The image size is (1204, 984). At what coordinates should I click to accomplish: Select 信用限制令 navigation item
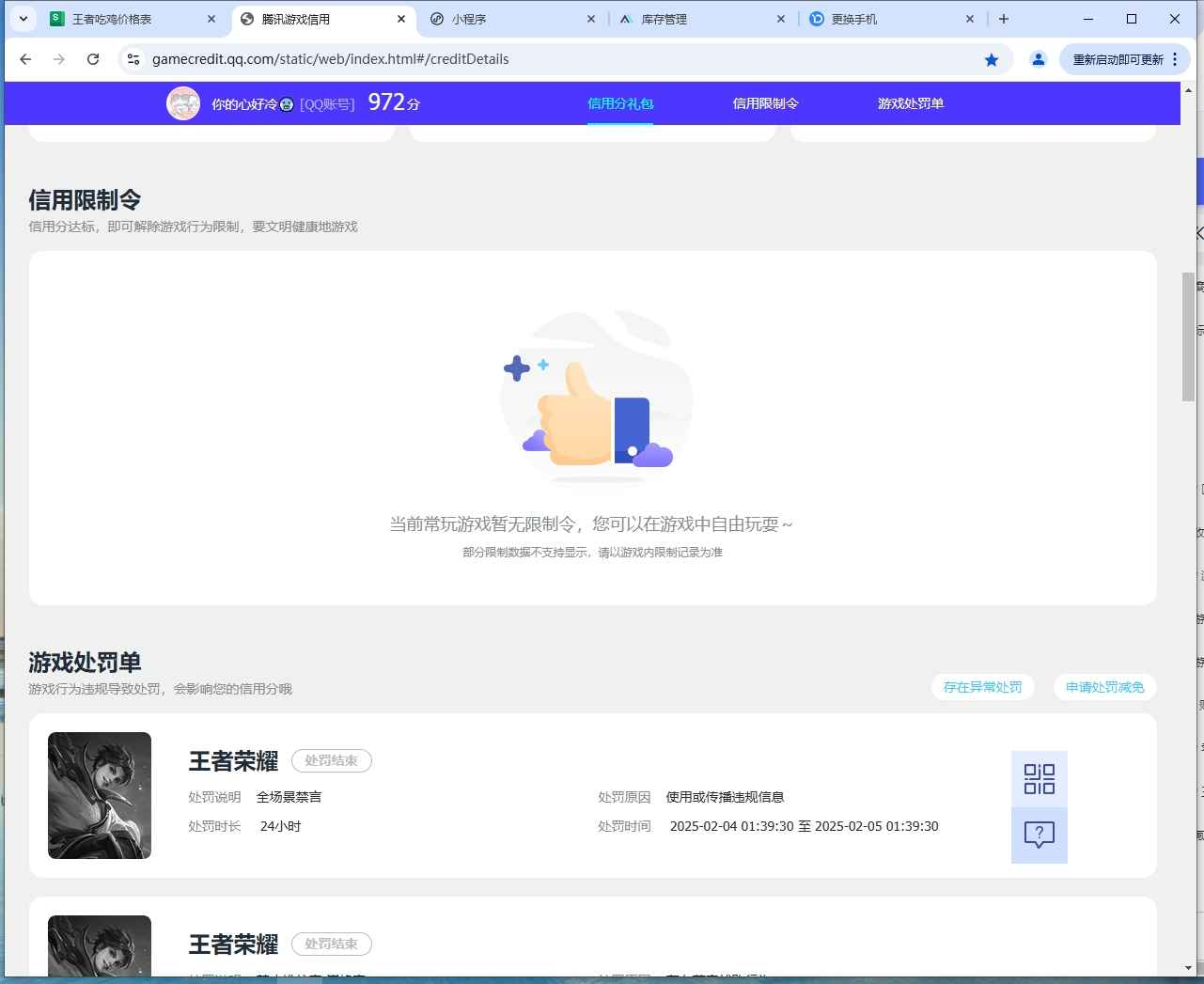[x=766, y=103]
